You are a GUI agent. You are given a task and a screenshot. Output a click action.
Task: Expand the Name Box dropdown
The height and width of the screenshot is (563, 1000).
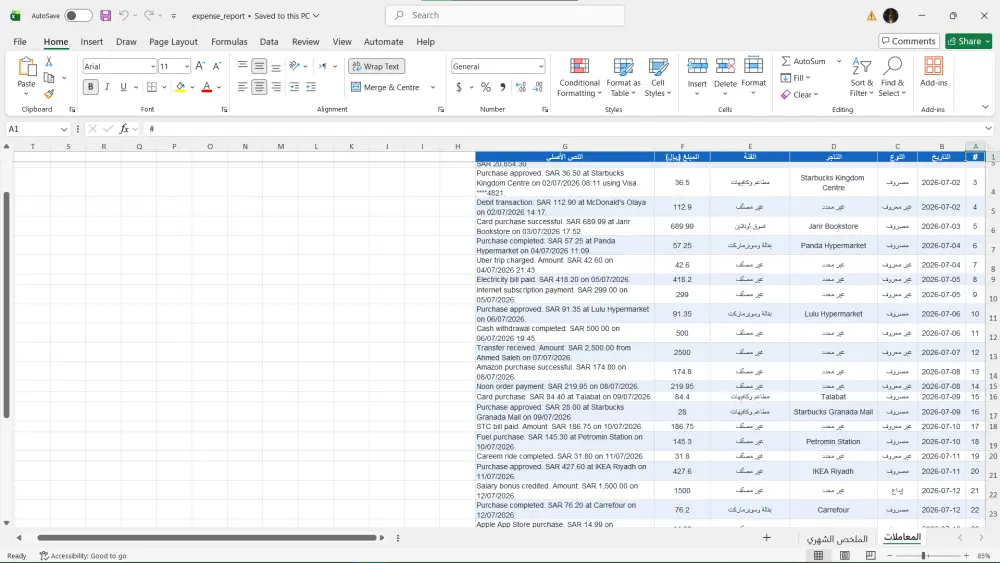click(64, 129)
